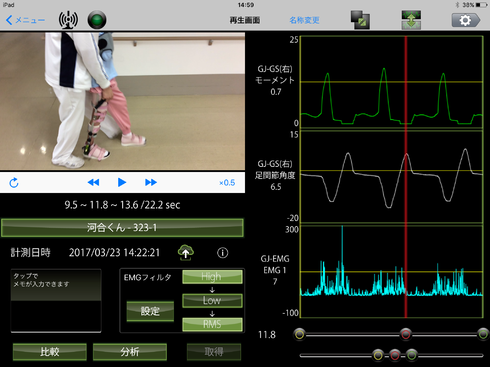Tap the battery 38% indicator
The image size is (490, 367).
(x=475, y=5)
